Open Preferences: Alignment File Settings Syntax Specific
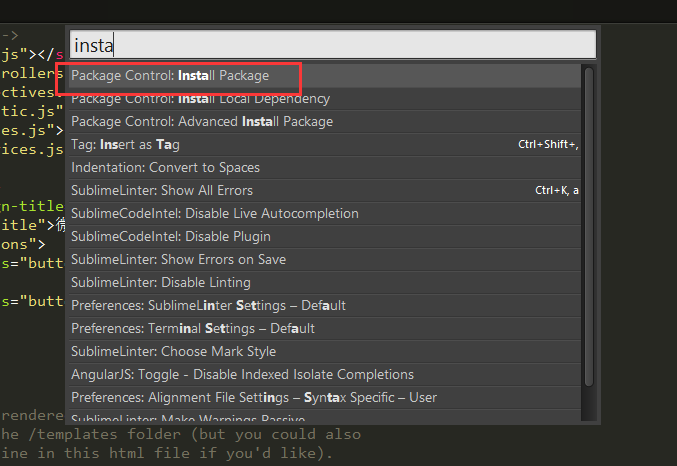The width and height of the screenshot is (677, 466). click(325, 397)
